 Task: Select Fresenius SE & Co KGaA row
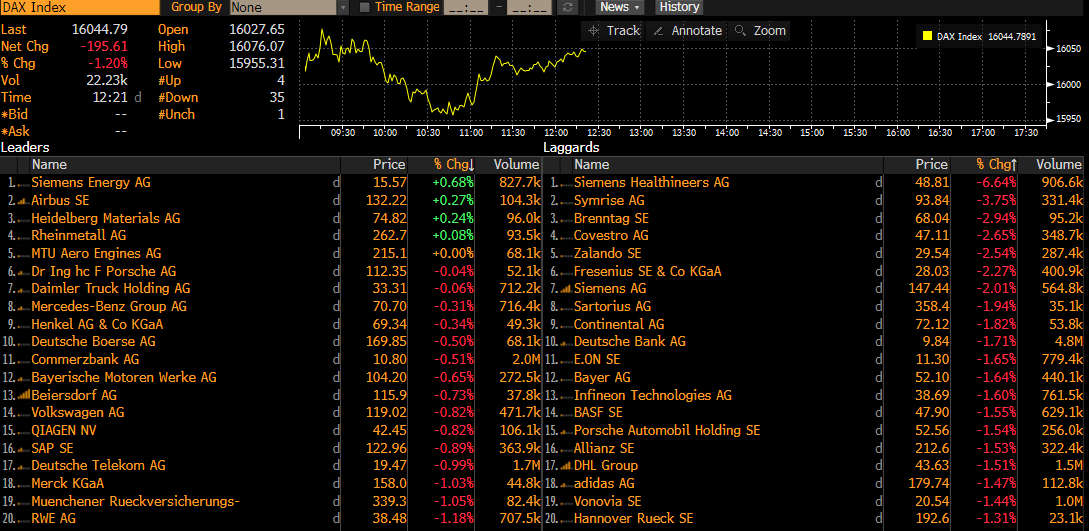tap(814, 271)
